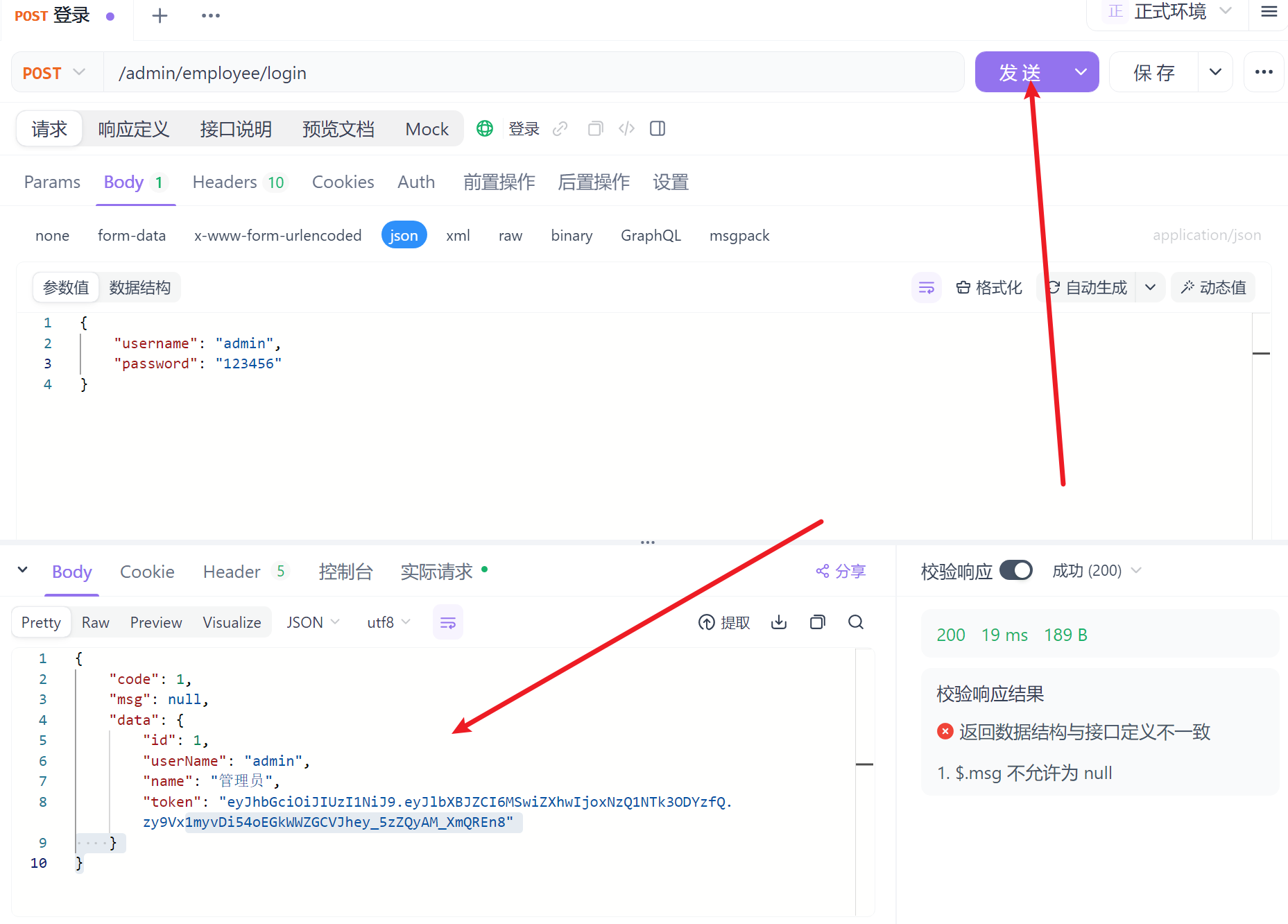
Task: Open code generation with the </> icon
Action: tap(626, 128)
